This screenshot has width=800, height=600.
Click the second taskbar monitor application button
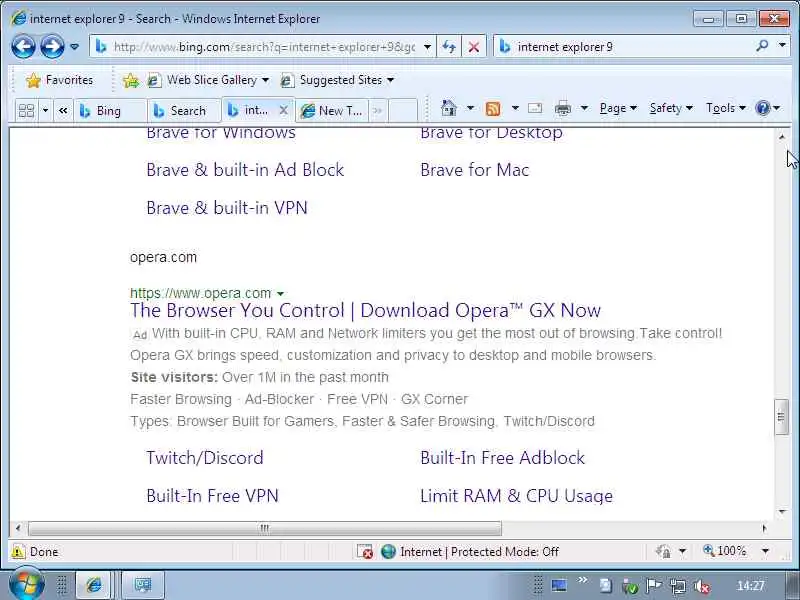pos(143,585)
